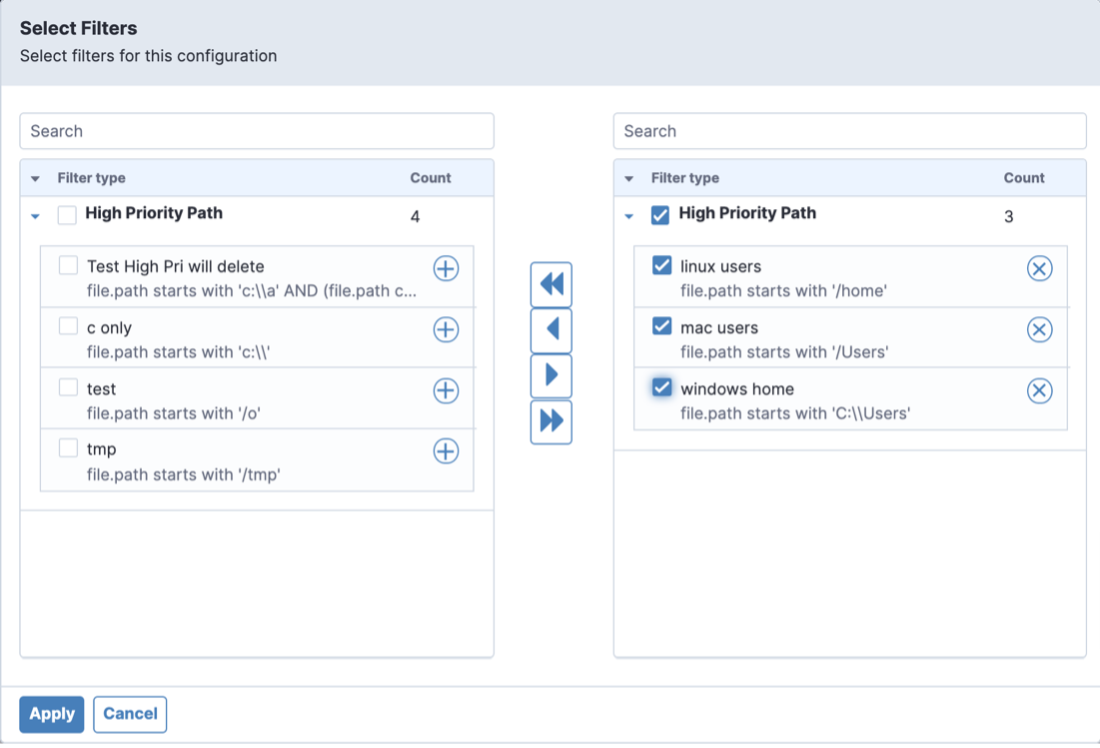Collapse all via right Filter type header arrow
The height and width of the screenshot is (748, 1100).
click(x=629, y=178)
